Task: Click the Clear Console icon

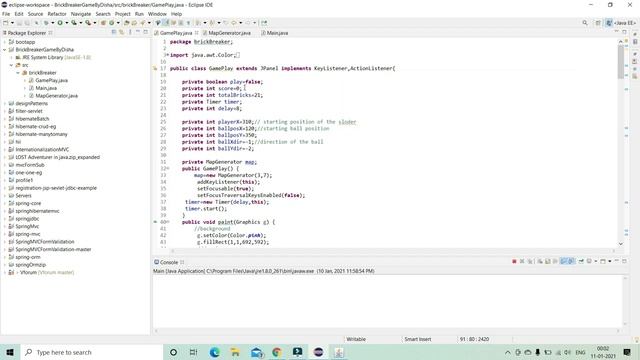Action: (x=540, y=261)
